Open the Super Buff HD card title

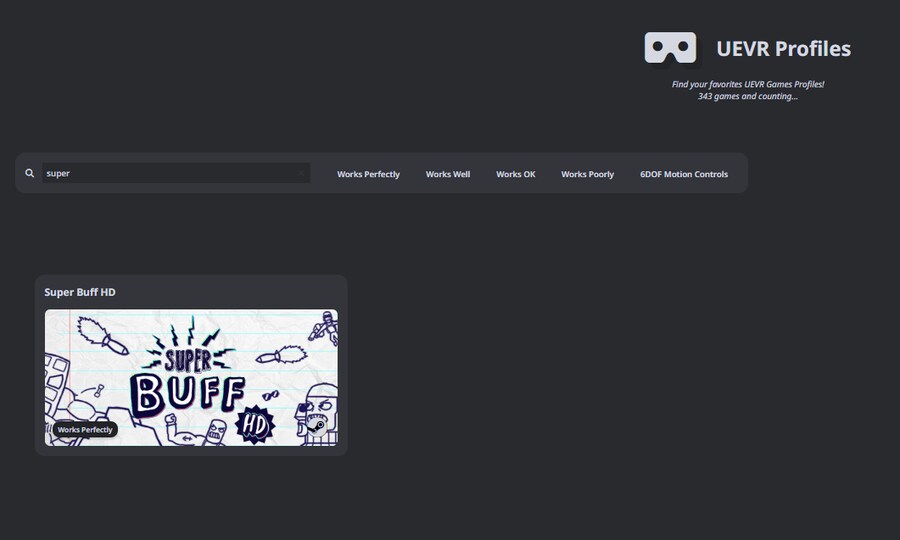point(80,292)
